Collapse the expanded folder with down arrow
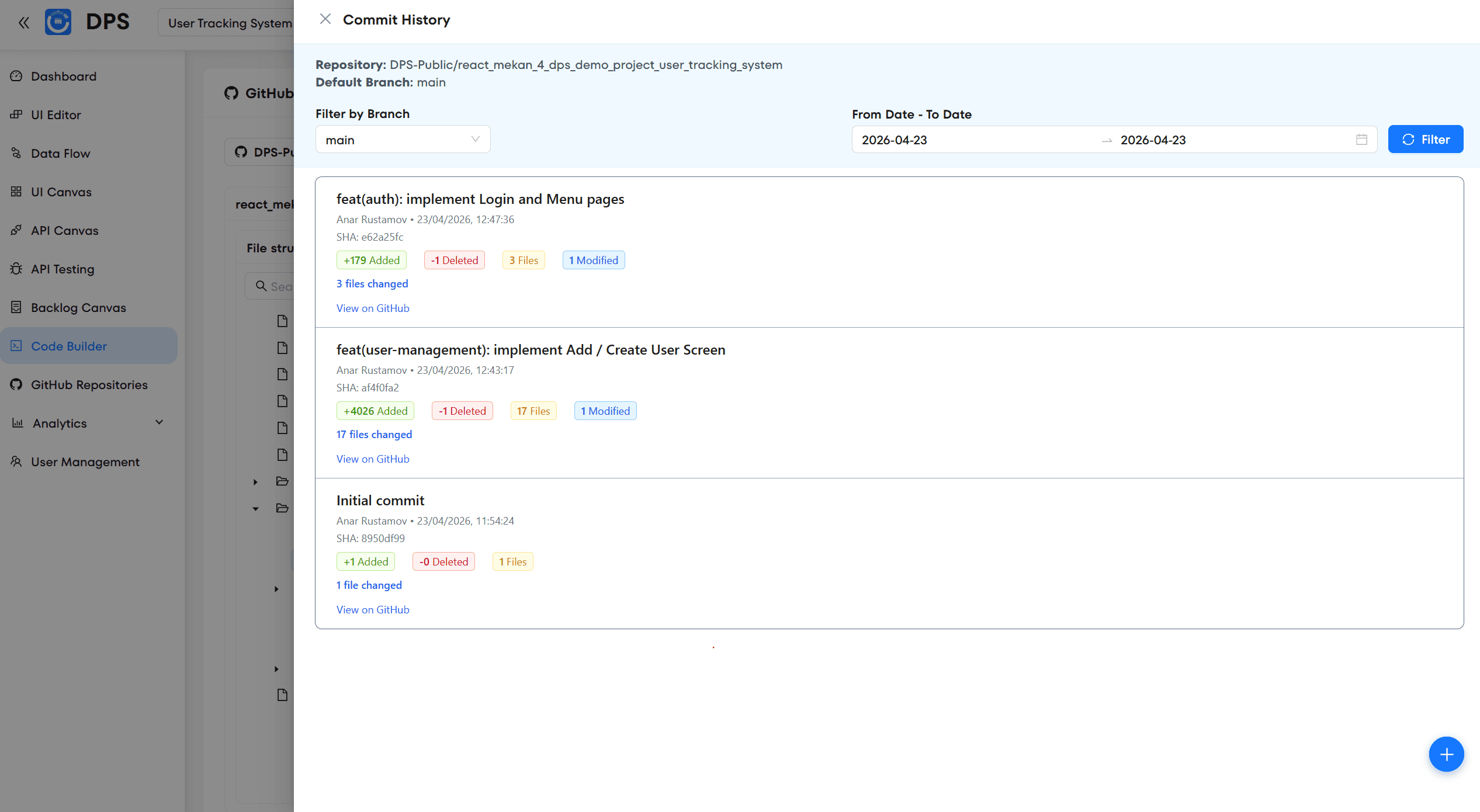This screenshot has height=812, width=1480. coord(255,508)
